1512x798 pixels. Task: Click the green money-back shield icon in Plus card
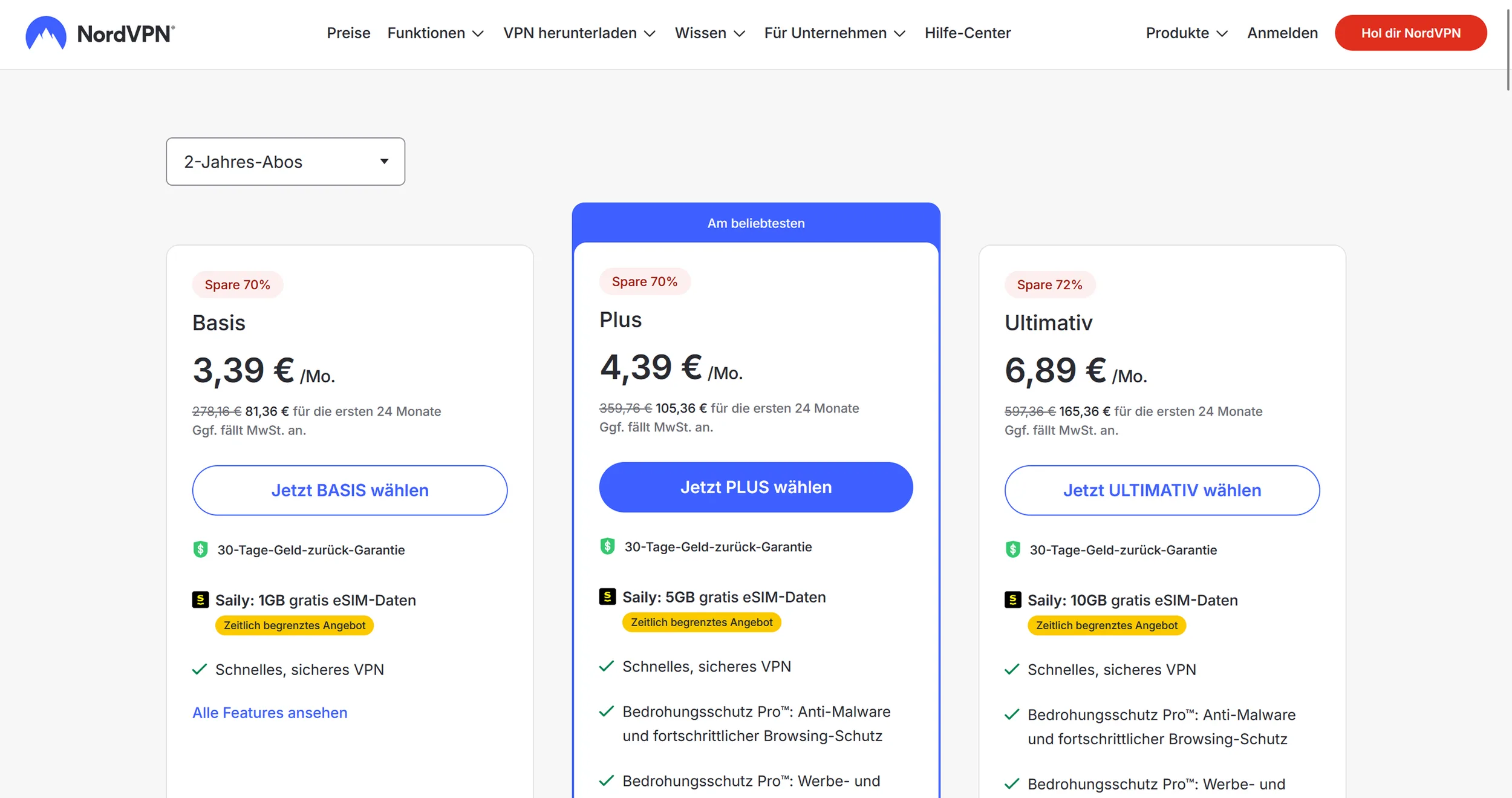607,546
